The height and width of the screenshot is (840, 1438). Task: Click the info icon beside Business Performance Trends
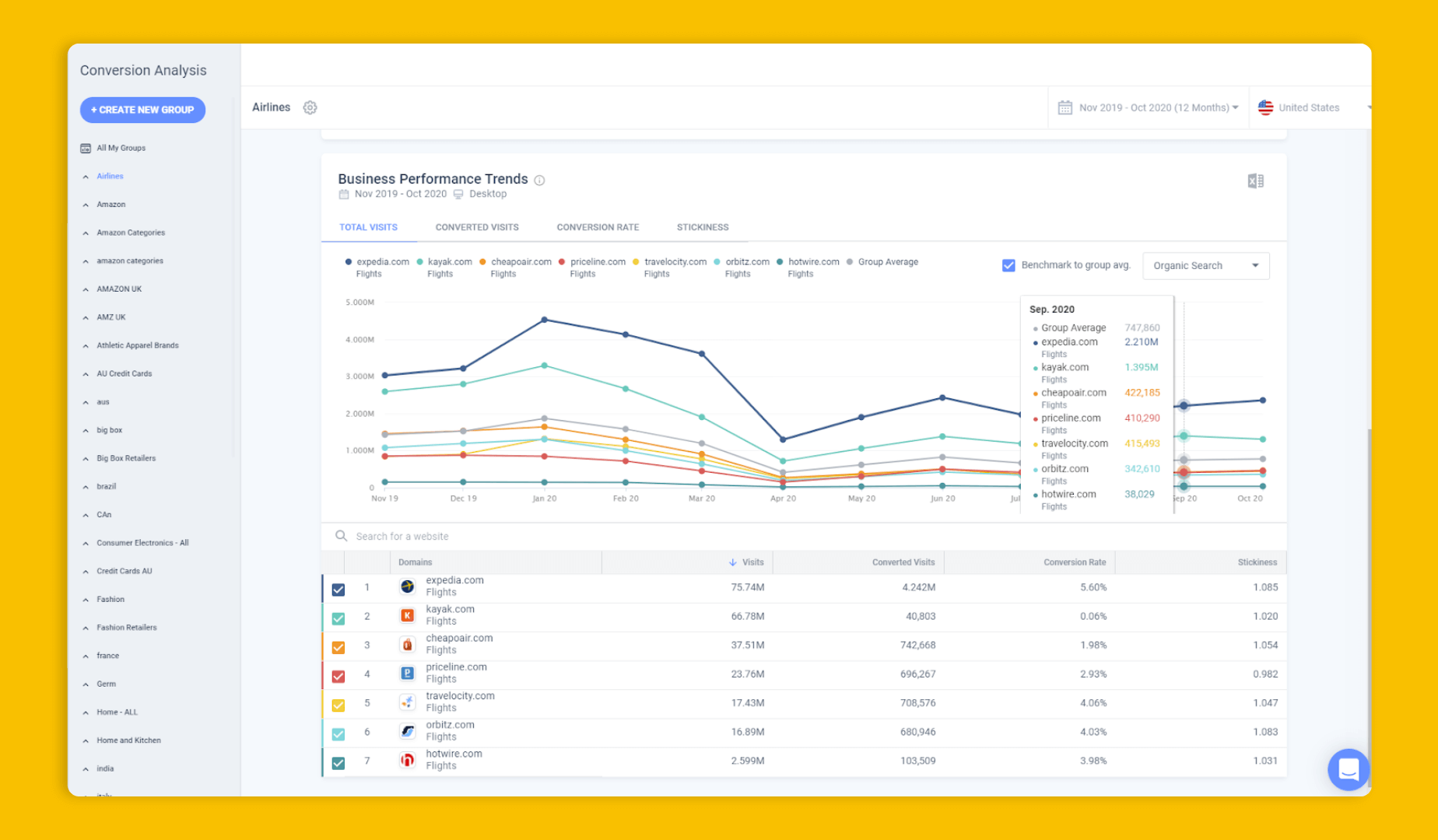point(539,180)
